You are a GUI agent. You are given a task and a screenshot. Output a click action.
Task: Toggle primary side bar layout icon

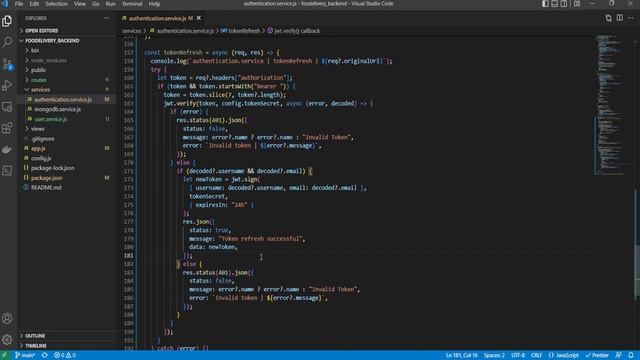point(545,4)
